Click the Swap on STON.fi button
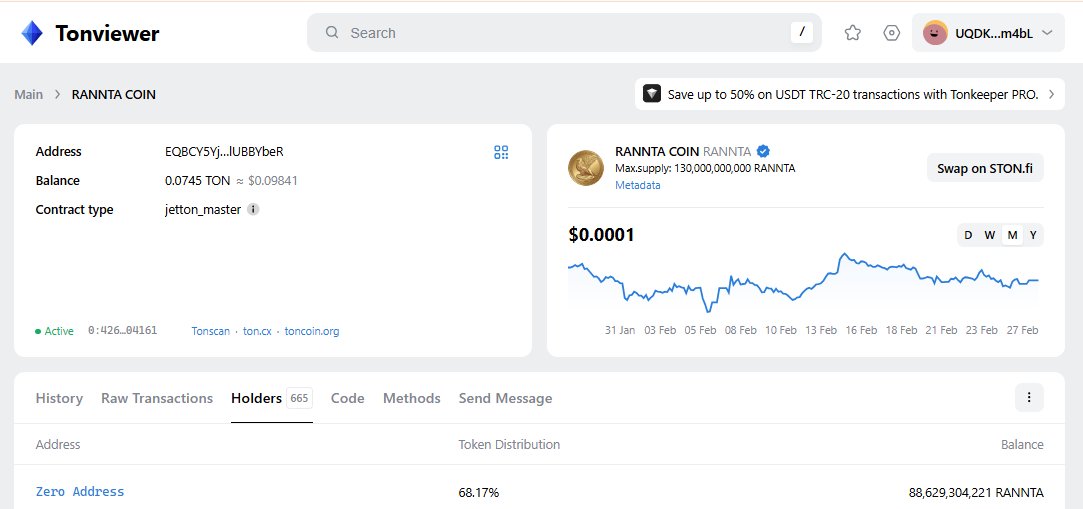Viewport: 1083px width, 509px height. click(x=985, y=168)
